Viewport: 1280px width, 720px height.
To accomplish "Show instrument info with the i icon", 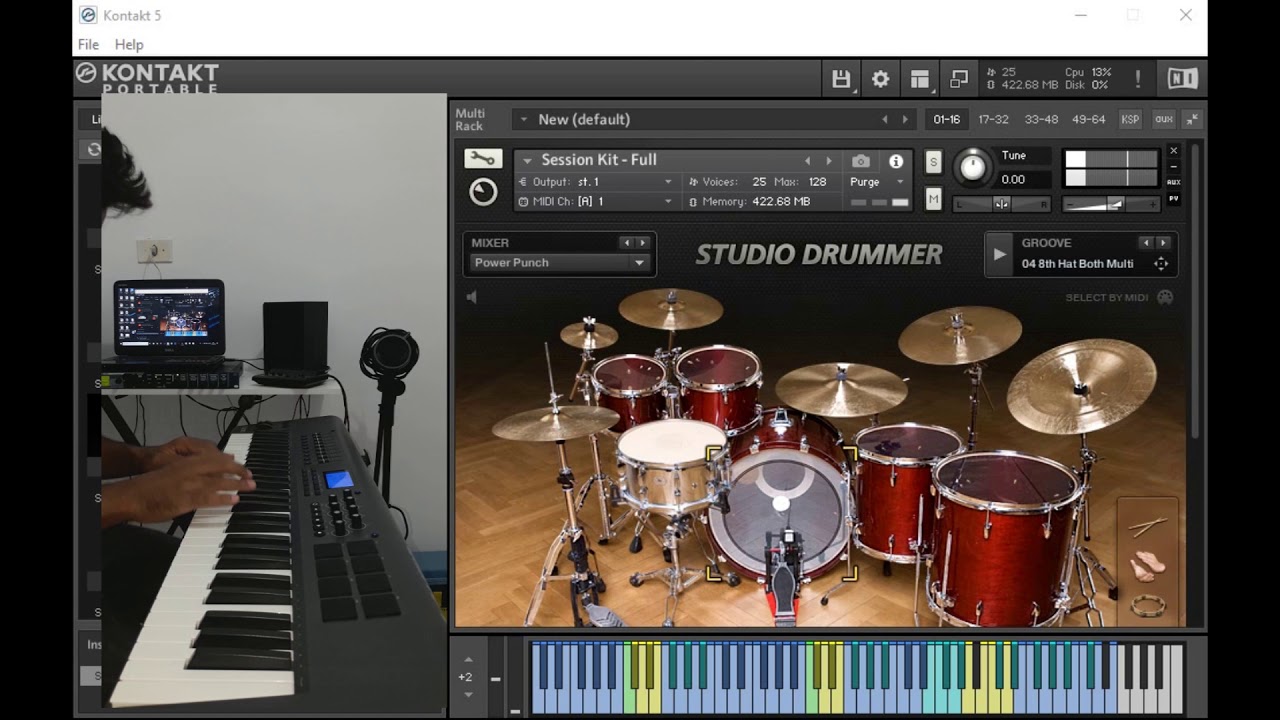I will (896, 161).
